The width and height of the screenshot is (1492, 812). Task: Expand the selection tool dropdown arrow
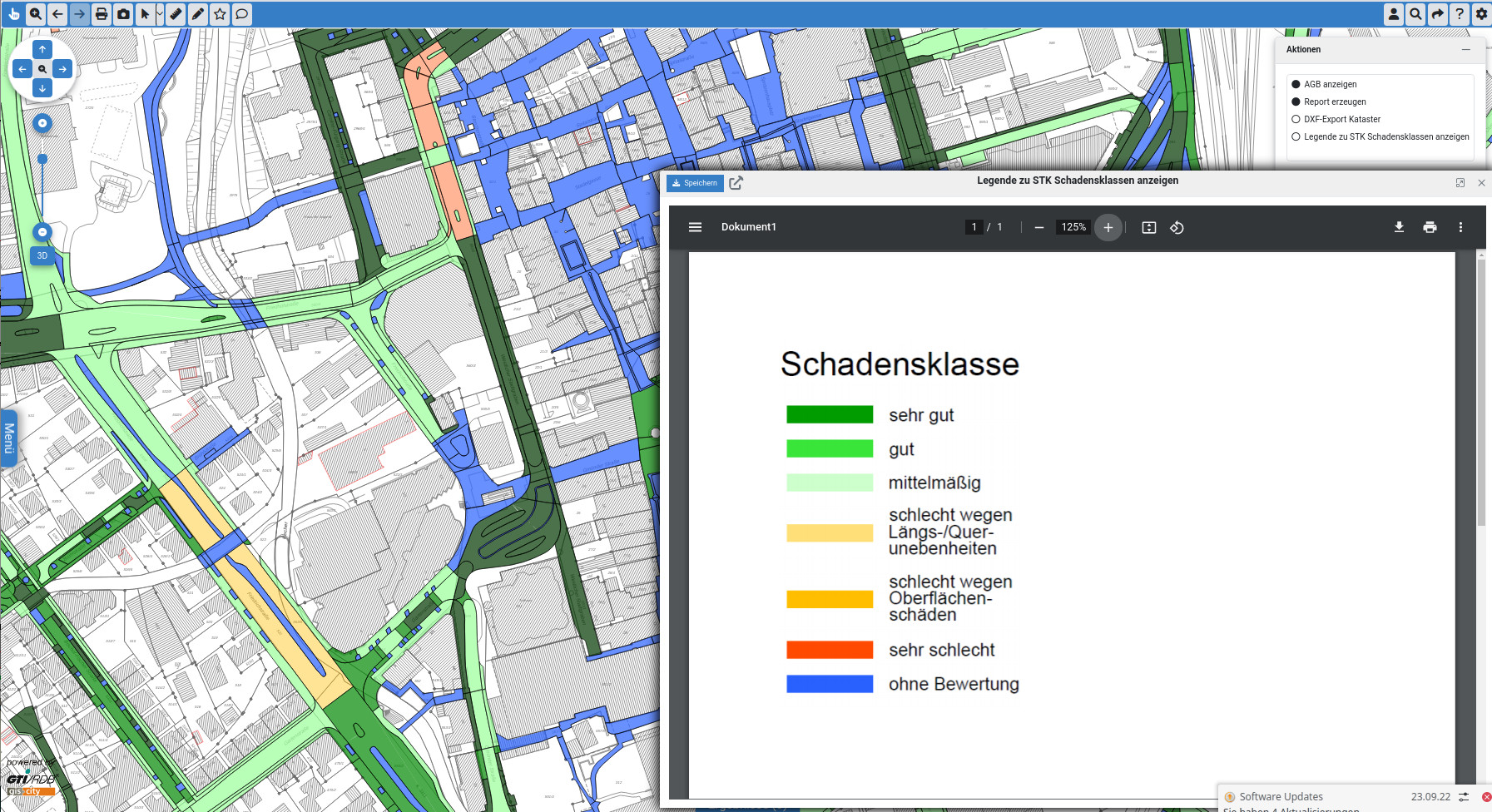tap(160, 13)
